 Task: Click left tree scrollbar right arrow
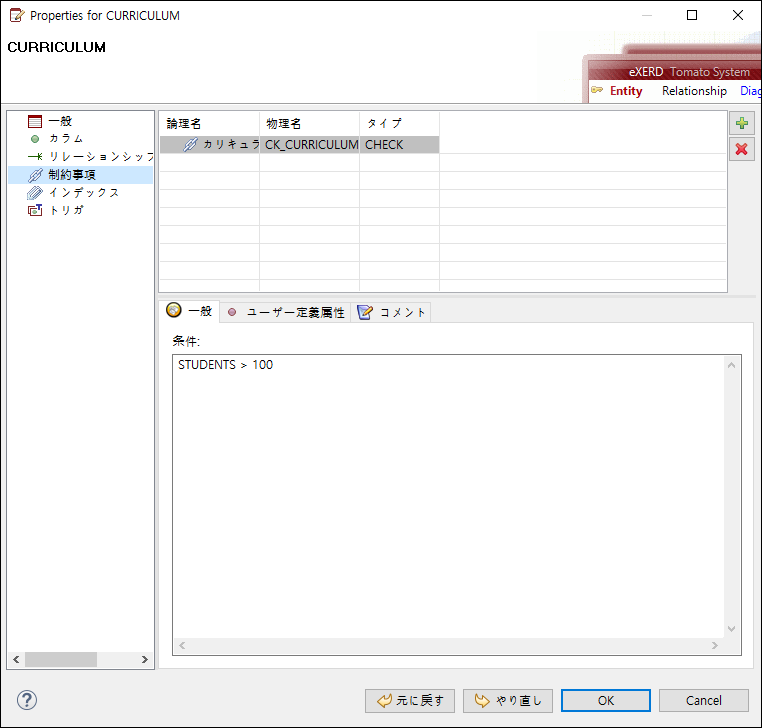point(144,659)
